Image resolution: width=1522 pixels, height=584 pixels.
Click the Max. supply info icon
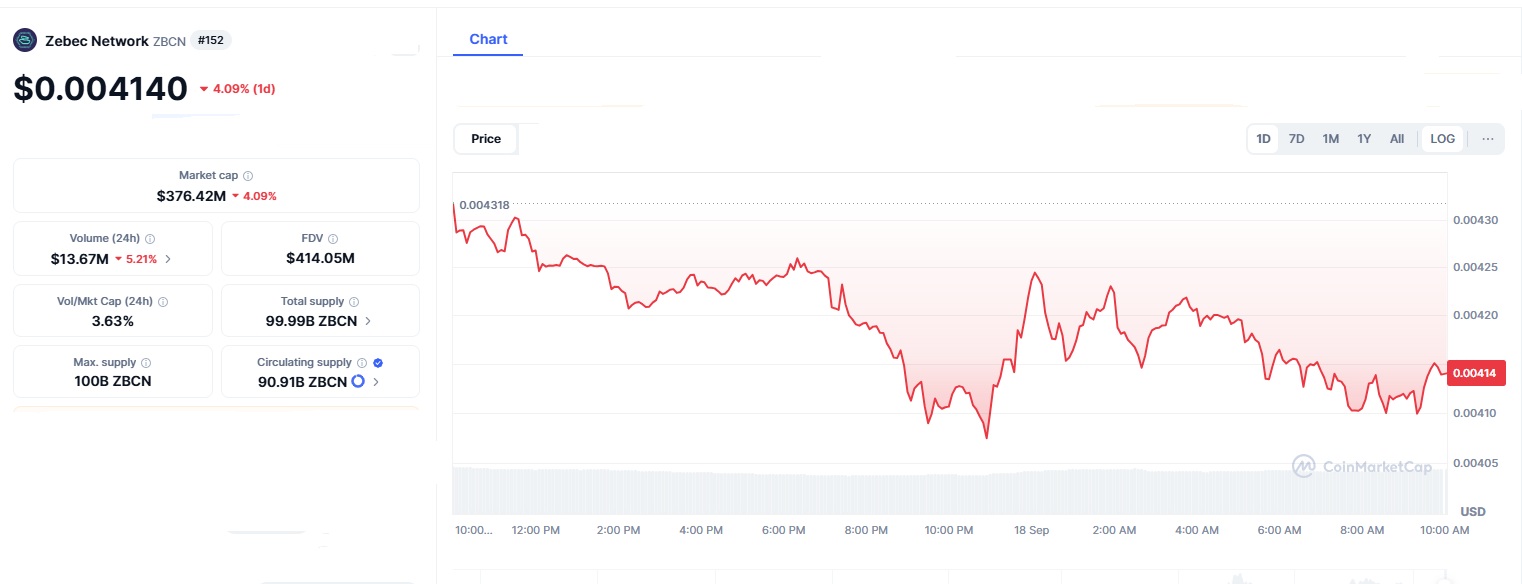[146, 363]
